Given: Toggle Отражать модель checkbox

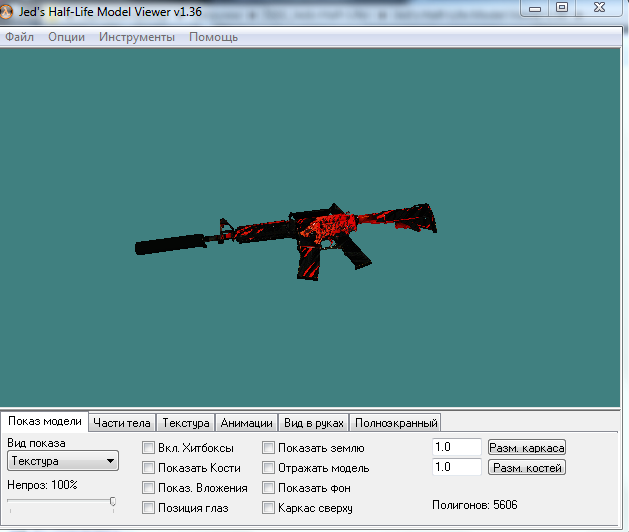Looking at the screenshot, I should [268, 468].
